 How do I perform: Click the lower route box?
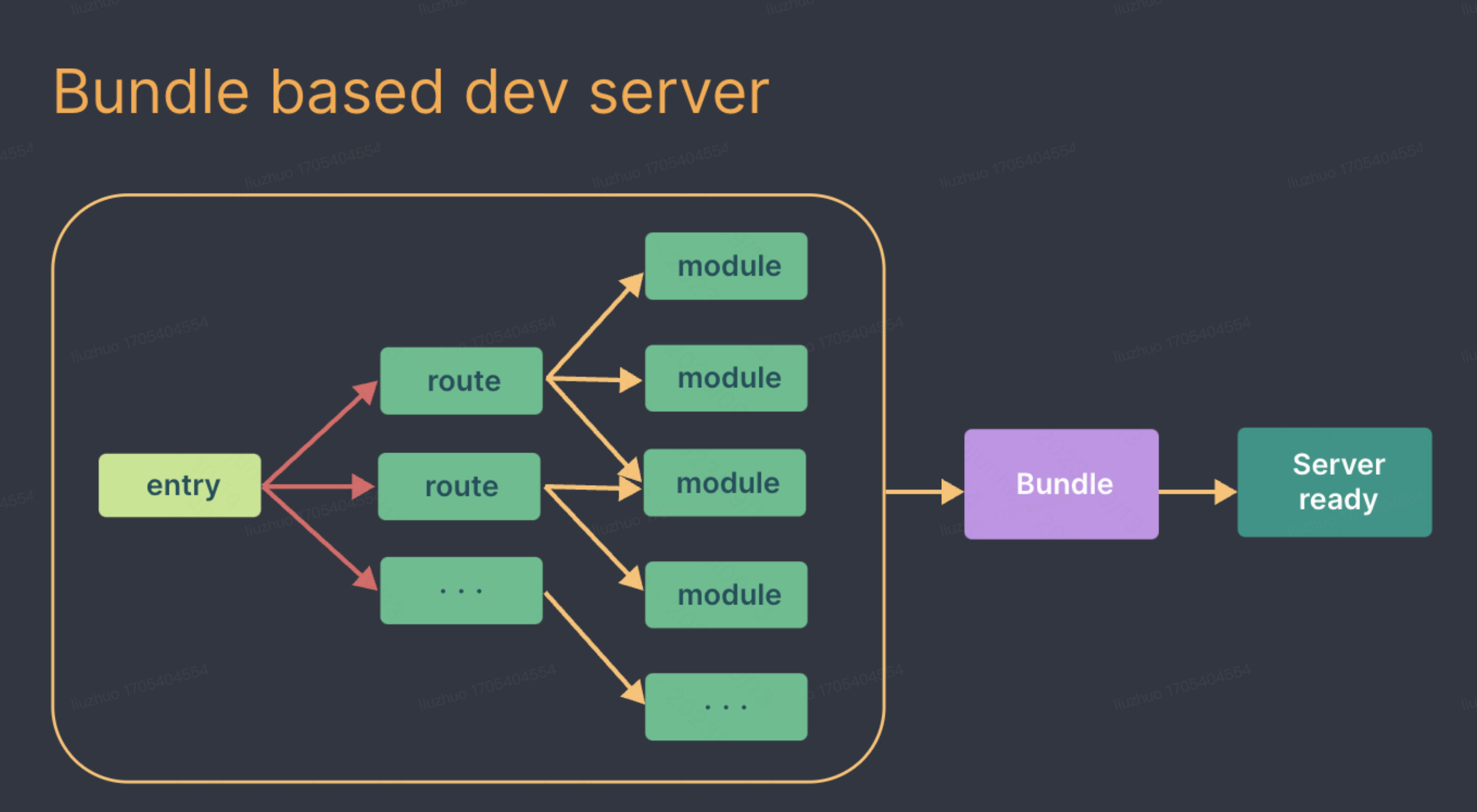click(459, 486)
